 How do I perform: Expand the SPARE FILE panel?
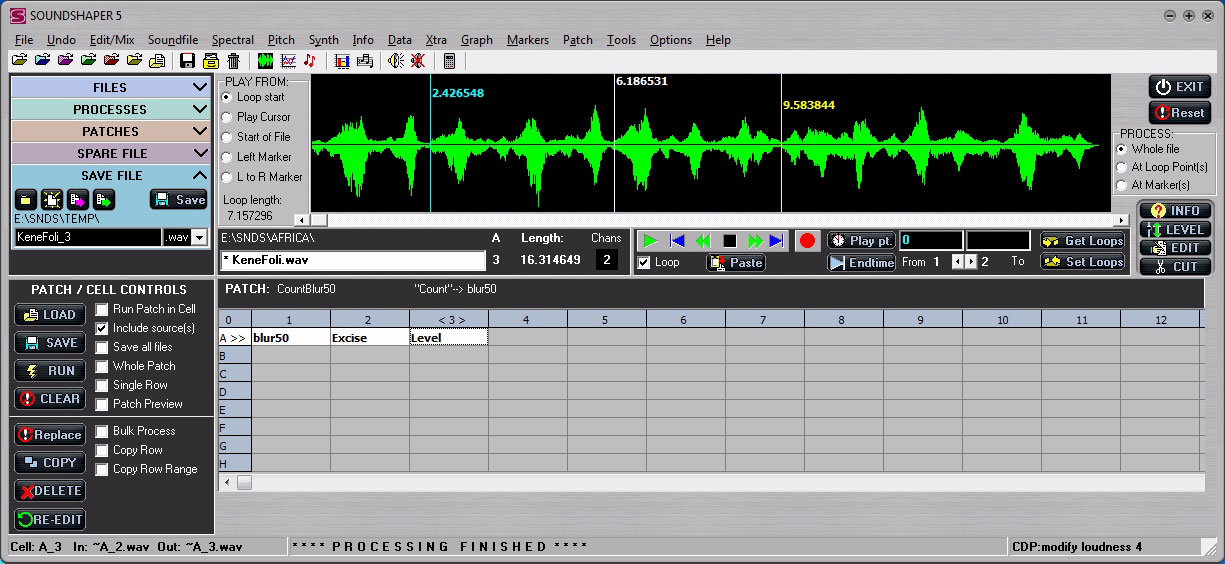pos(200,154)
